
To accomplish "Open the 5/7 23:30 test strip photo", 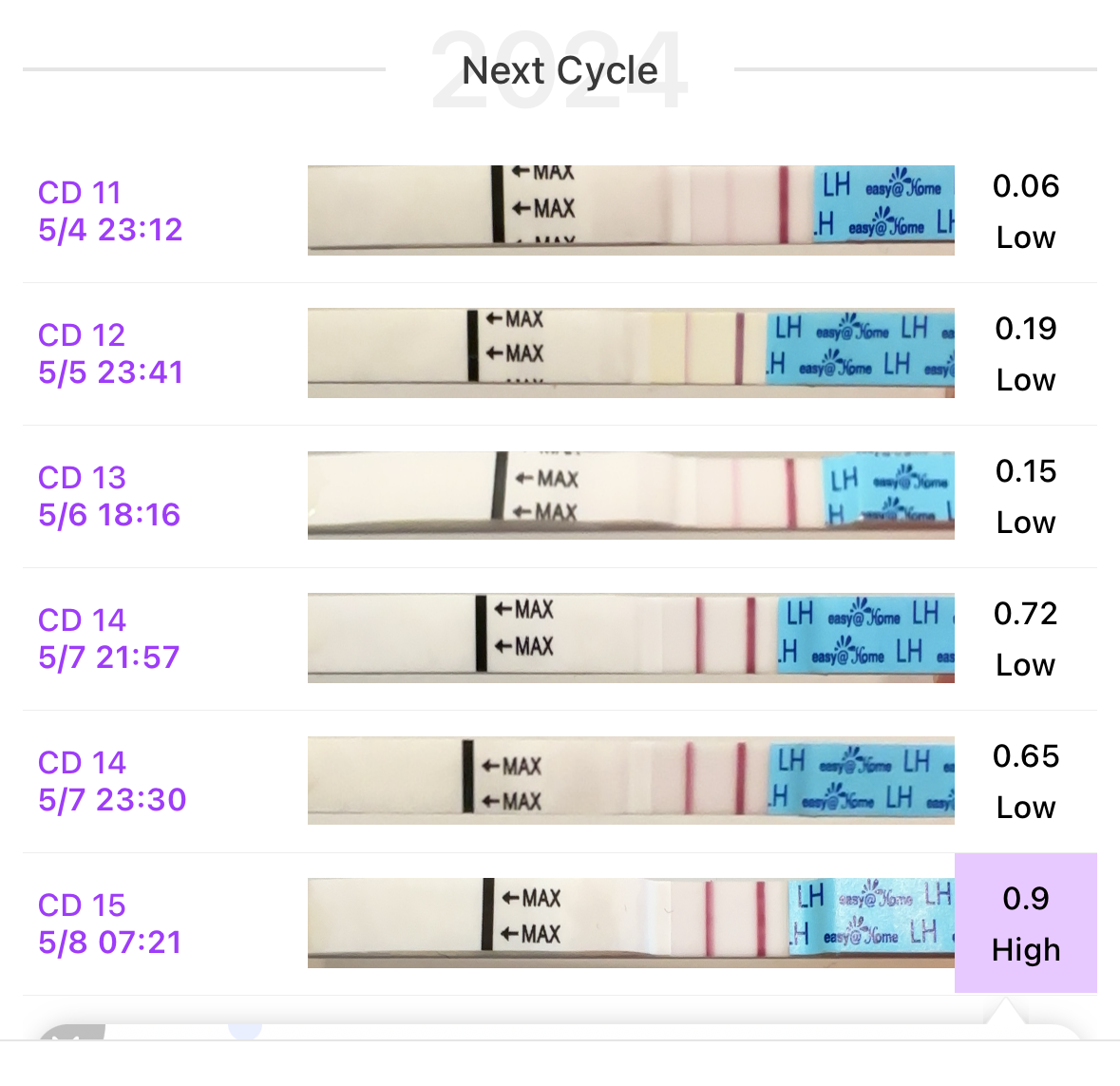I will [x=631, y=780].
